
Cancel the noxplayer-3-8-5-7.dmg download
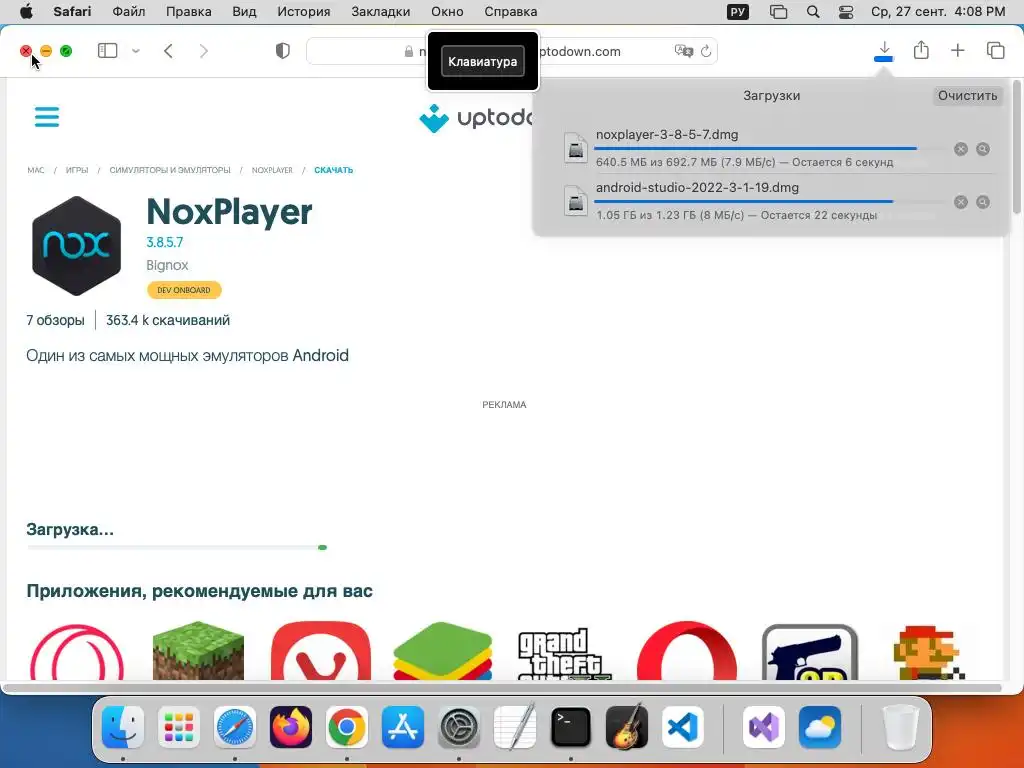tap(961, 149)
